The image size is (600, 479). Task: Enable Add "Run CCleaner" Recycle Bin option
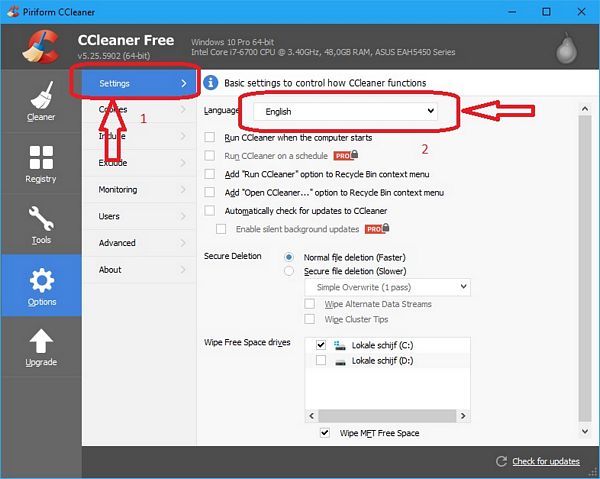pyautogui.click(x=210, y=174)
